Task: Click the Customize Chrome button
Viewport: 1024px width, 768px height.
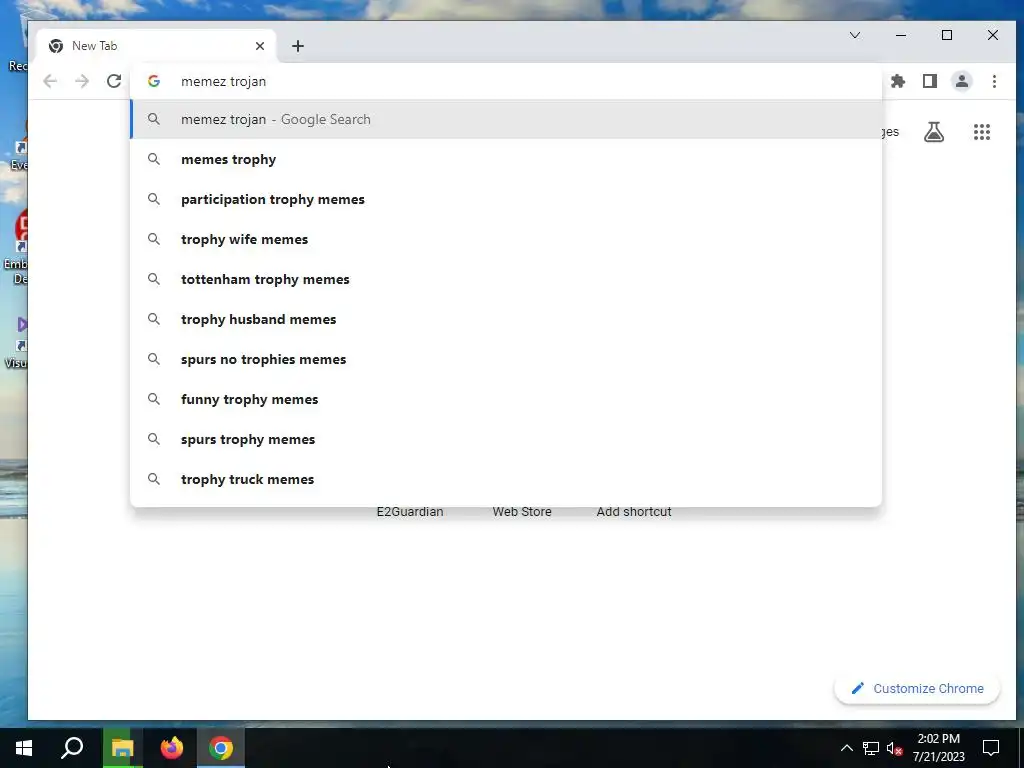Action: tap(917, 688)
